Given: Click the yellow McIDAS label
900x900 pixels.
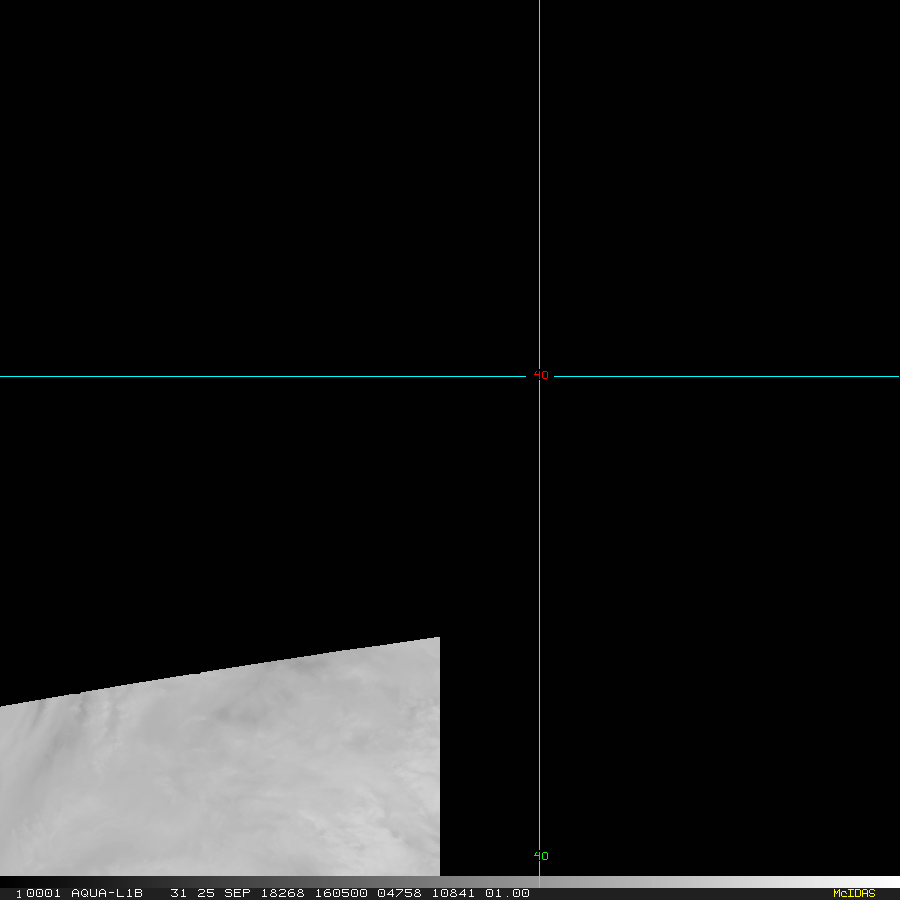Looking at the screenshot, I should 853,894.
